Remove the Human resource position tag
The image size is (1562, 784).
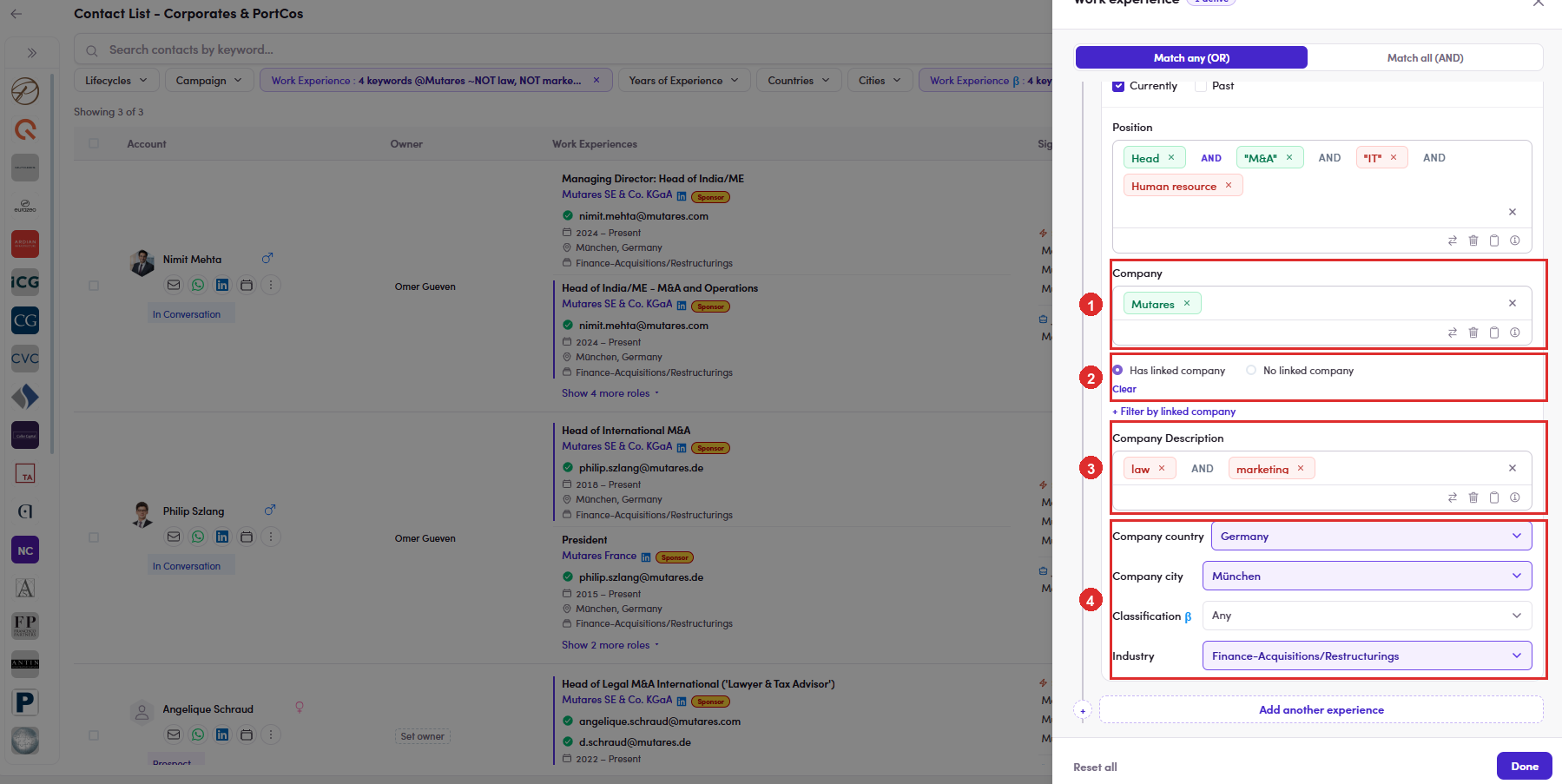pyautogui.click(x=1229, y=185)
